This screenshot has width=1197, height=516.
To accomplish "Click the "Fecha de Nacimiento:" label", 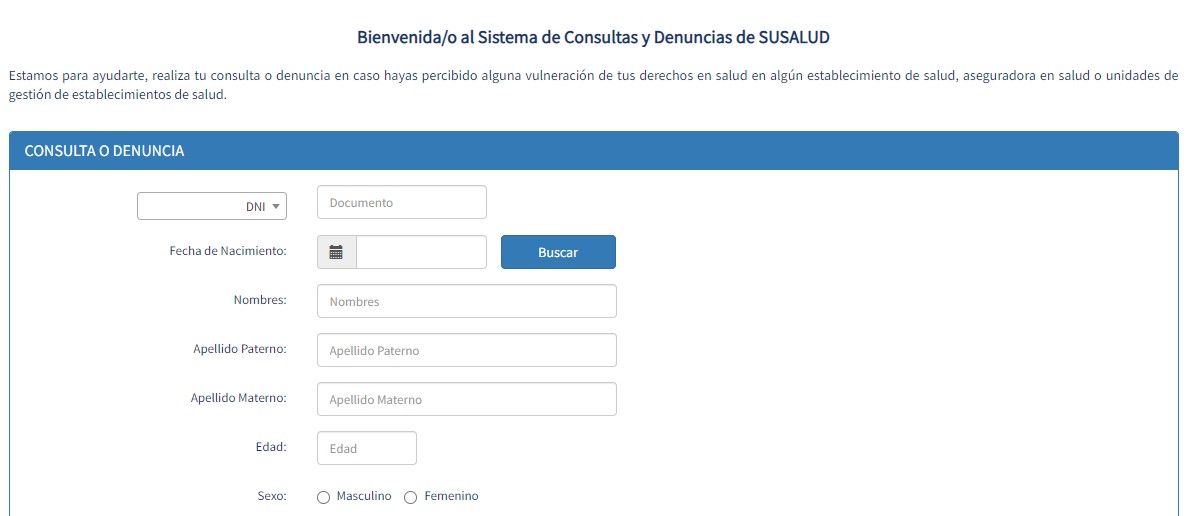I will tap(228, 251).
